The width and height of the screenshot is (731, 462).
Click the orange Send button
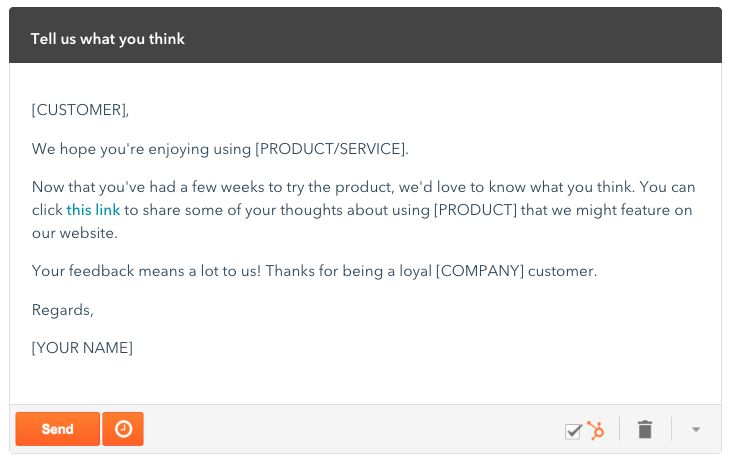[57, 429]
